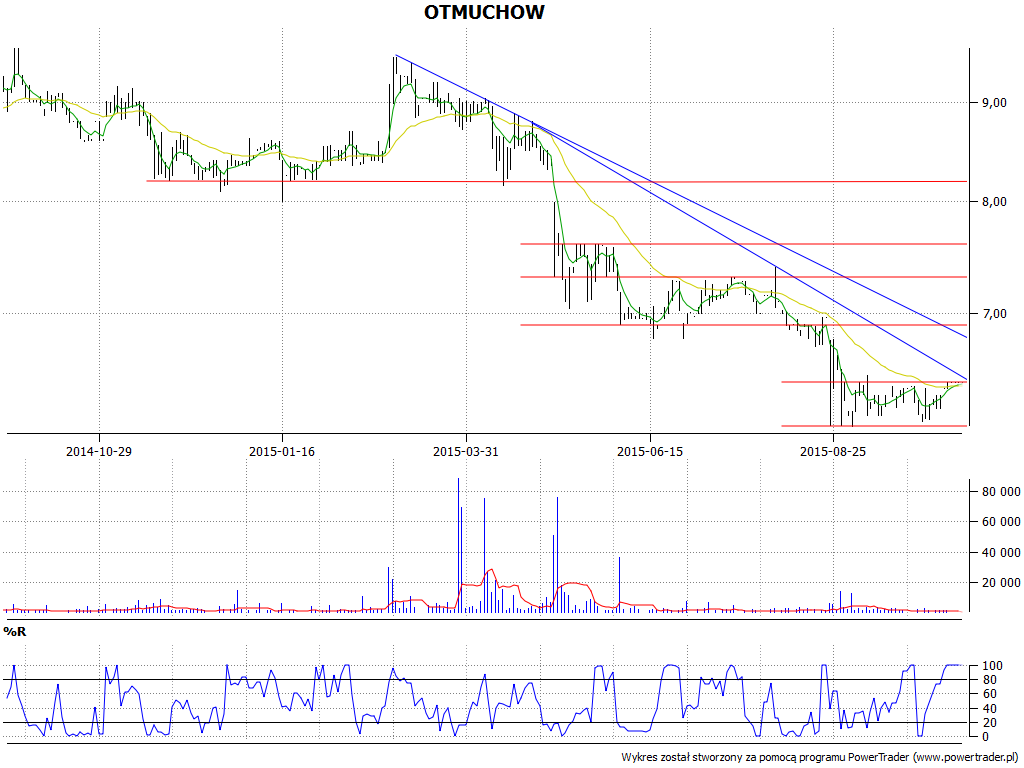Click the 60 000 volume axis label
Screen dimensions: 1024x768
pyautogui.click(x=999, y=522)
